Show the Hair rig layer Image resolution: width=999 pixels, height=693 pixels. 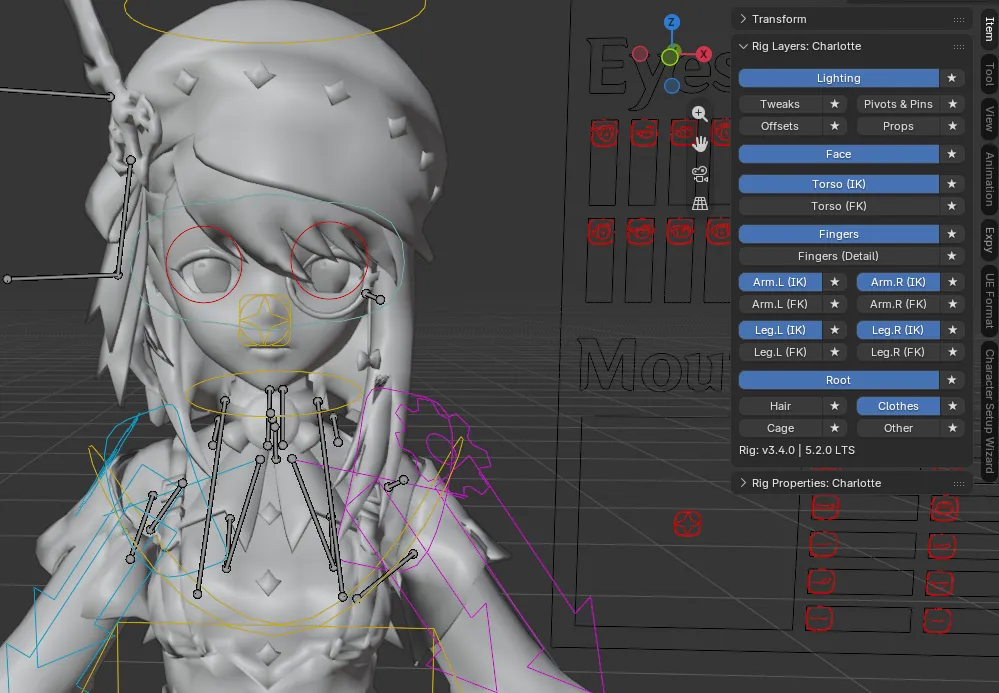point(780,406)
